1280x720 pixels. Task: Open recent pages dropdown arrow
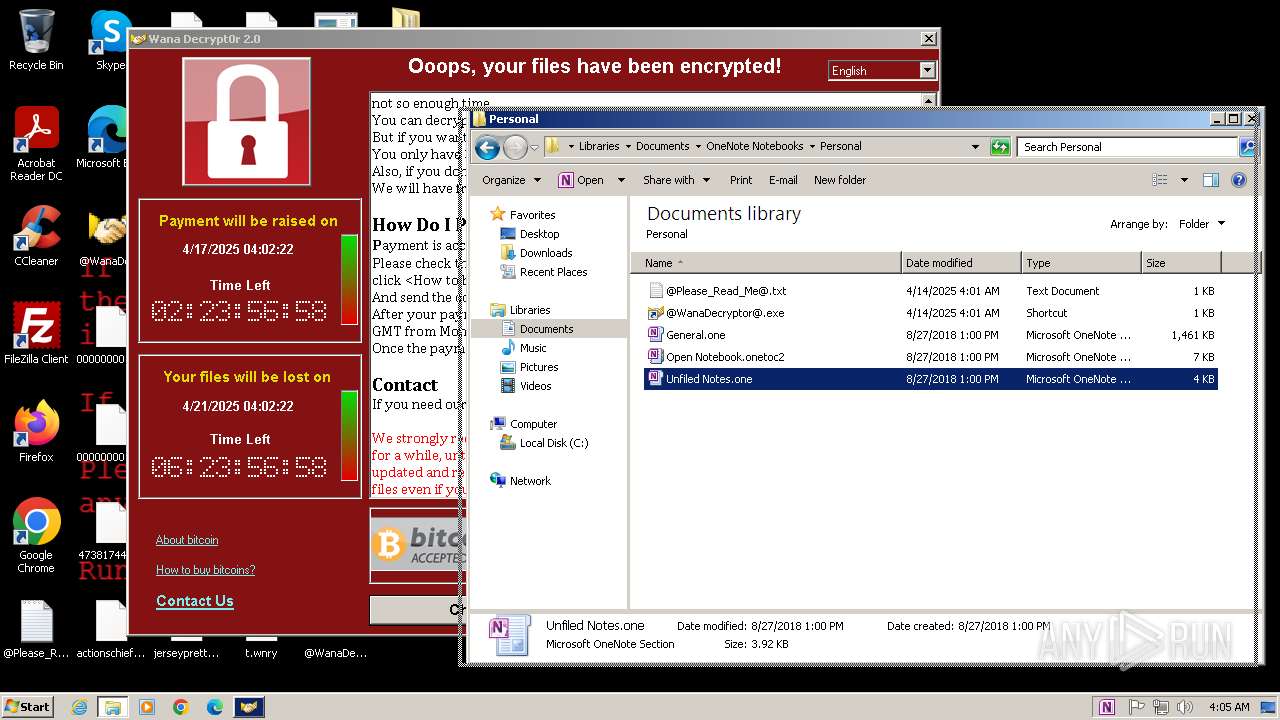pos(534,148)
